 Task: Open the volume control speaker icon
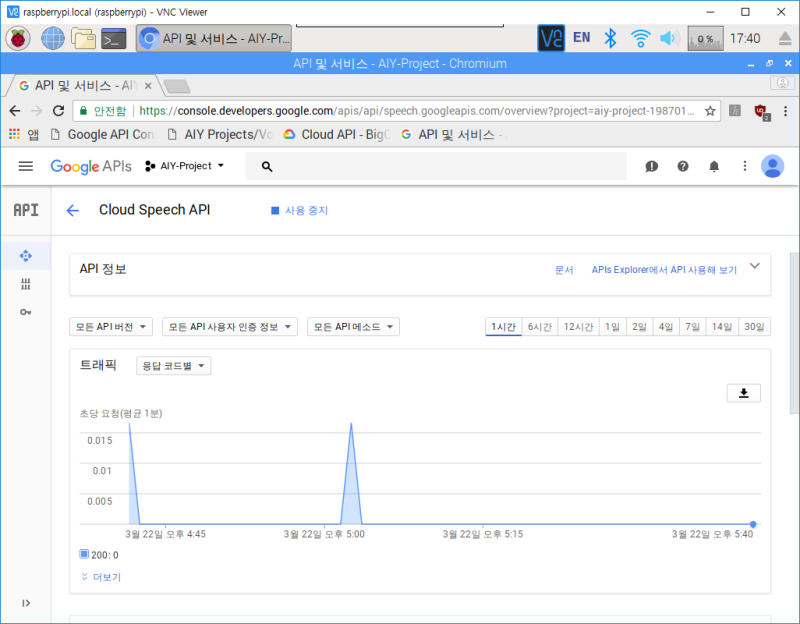[x=669, y=38]
